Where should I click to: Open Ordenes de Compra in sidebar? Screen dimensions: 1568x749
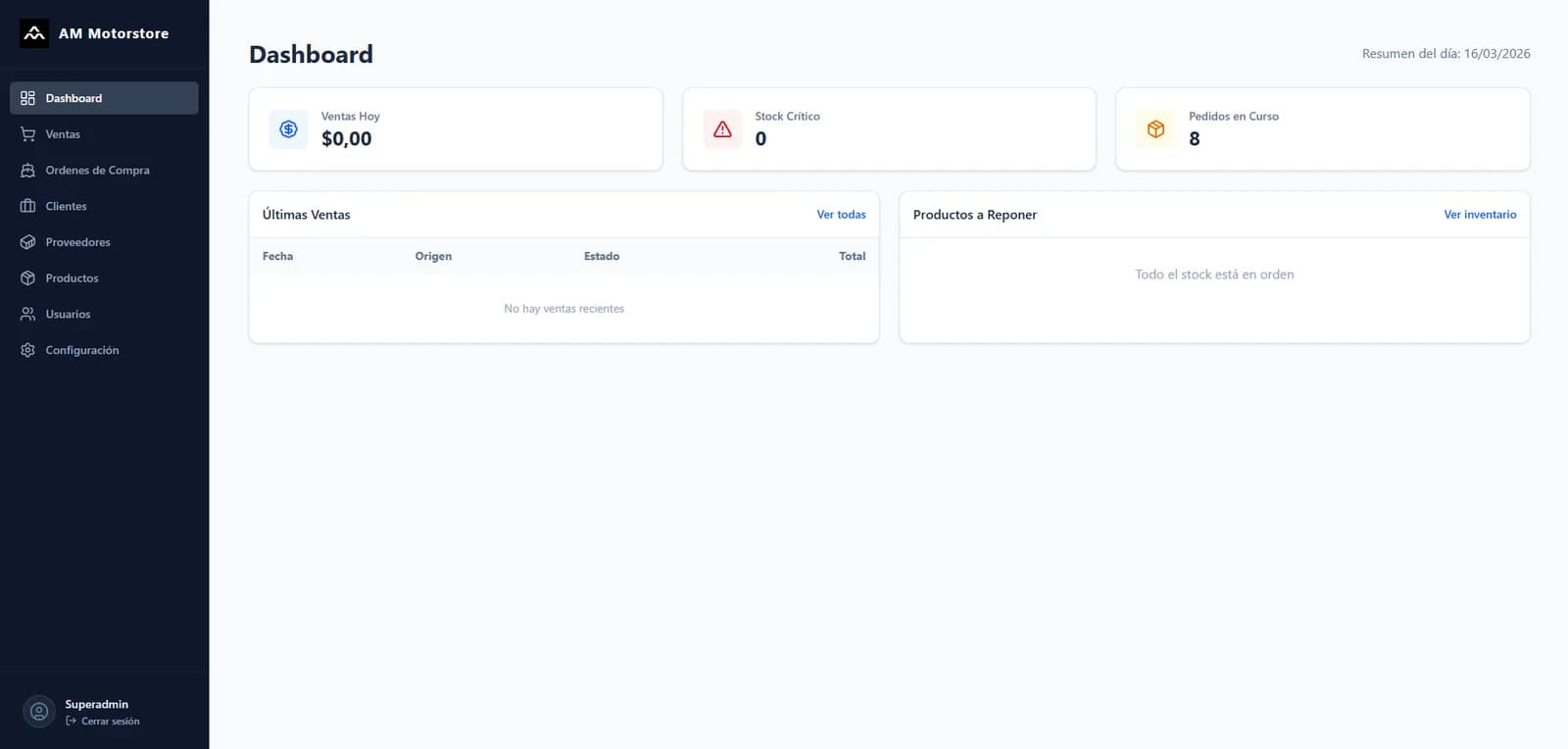coord(104,171)
